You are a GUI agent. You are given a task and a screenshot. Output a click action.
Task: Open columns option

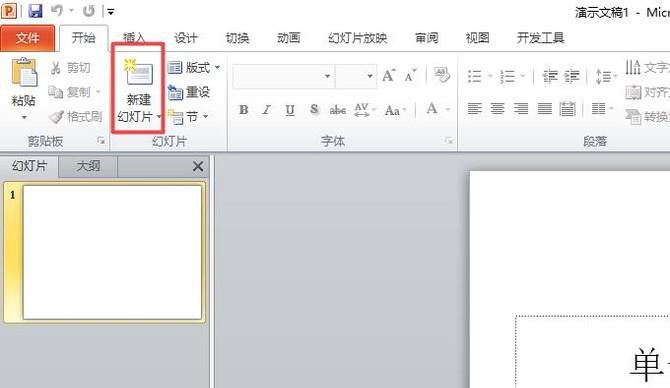click(602, 109)
